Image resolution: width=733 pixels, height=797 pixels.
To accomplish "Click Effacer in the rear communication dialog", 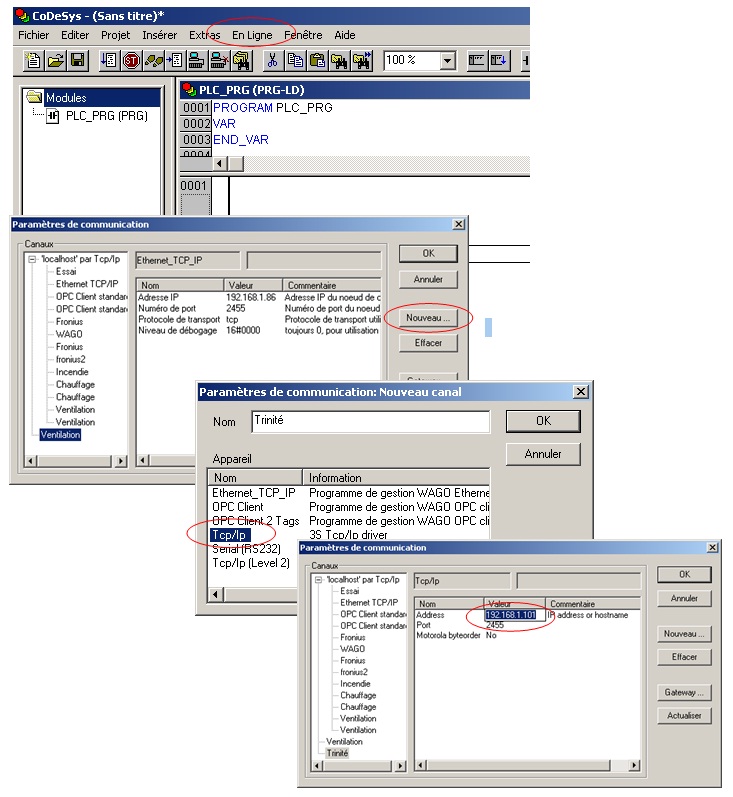I will [428, 343].
